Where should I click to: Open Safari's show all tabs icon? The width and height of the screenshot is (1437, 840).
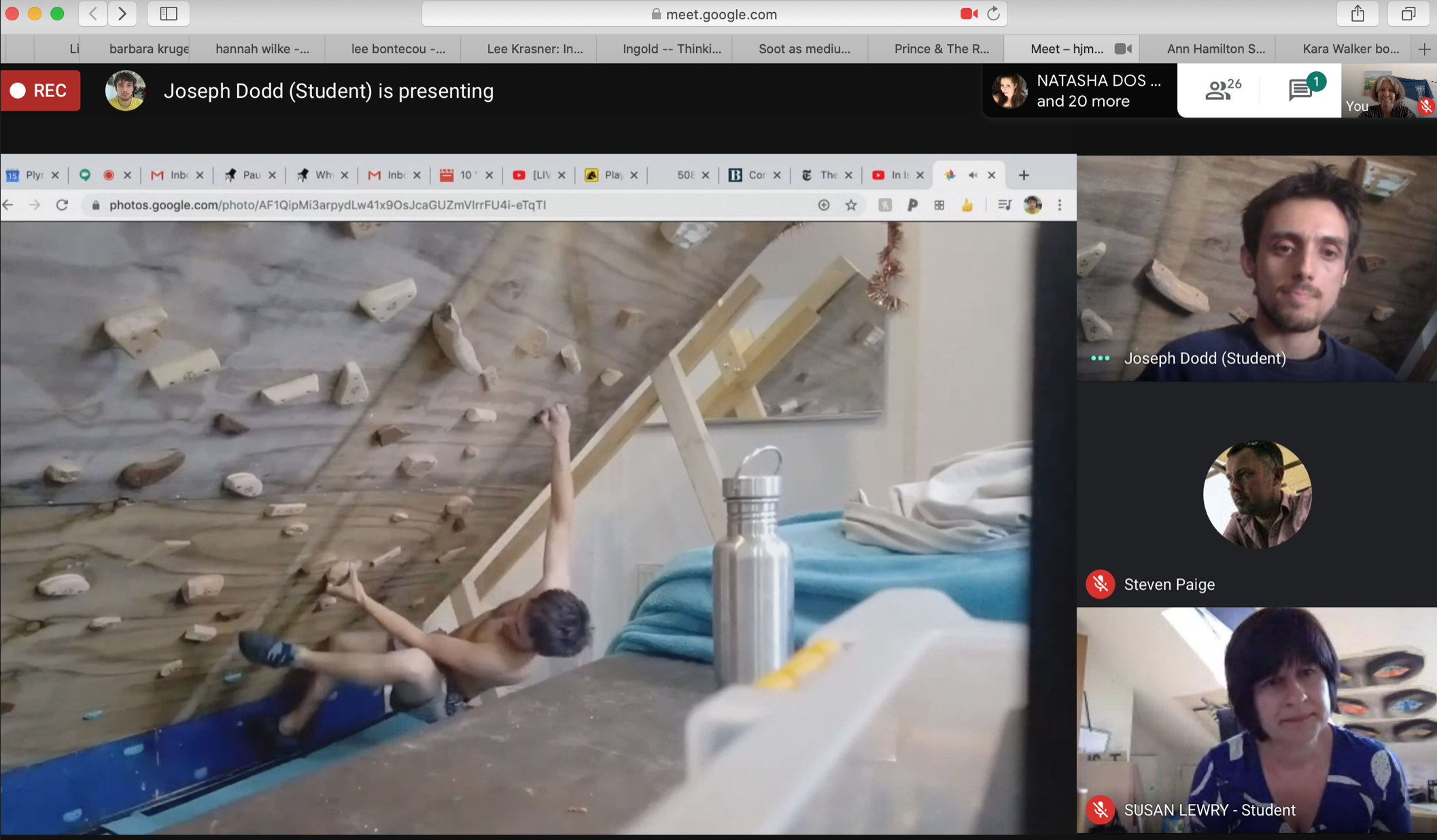(1408, 14)
